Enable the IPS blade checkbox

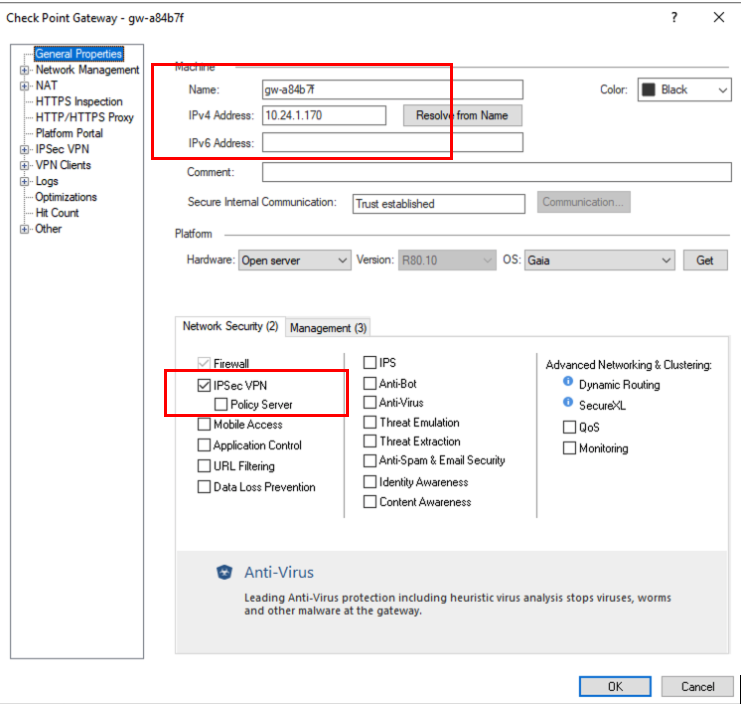[x=370, y=363]
